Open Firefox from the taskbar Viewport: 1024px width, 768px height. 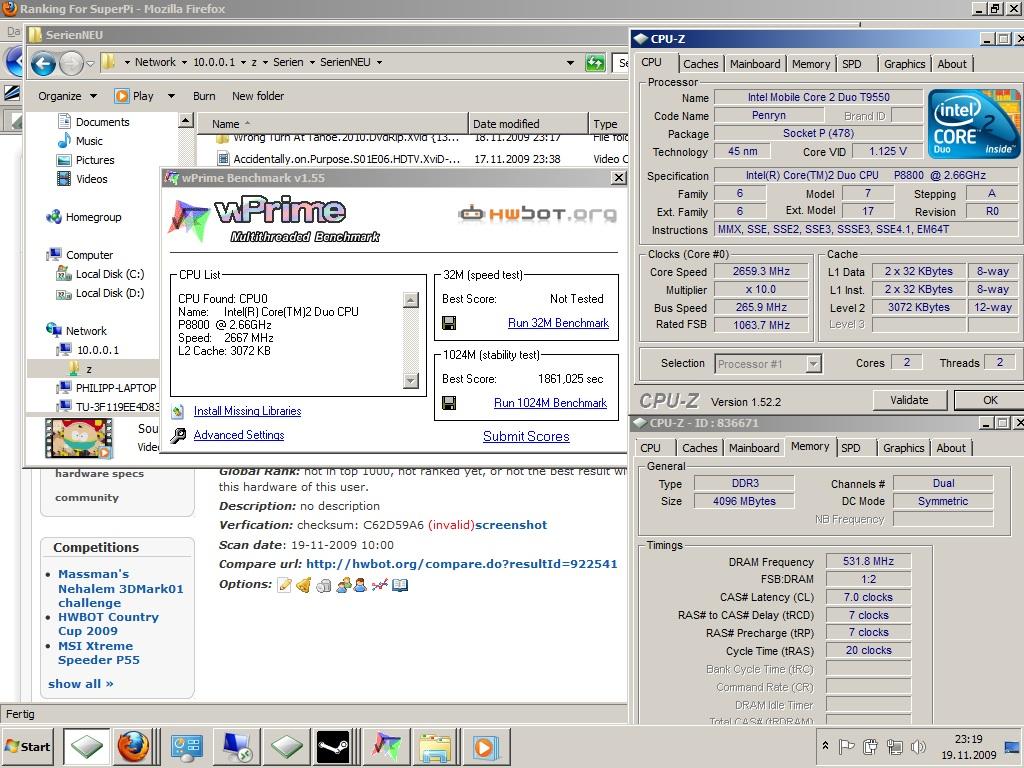point(133,746)
